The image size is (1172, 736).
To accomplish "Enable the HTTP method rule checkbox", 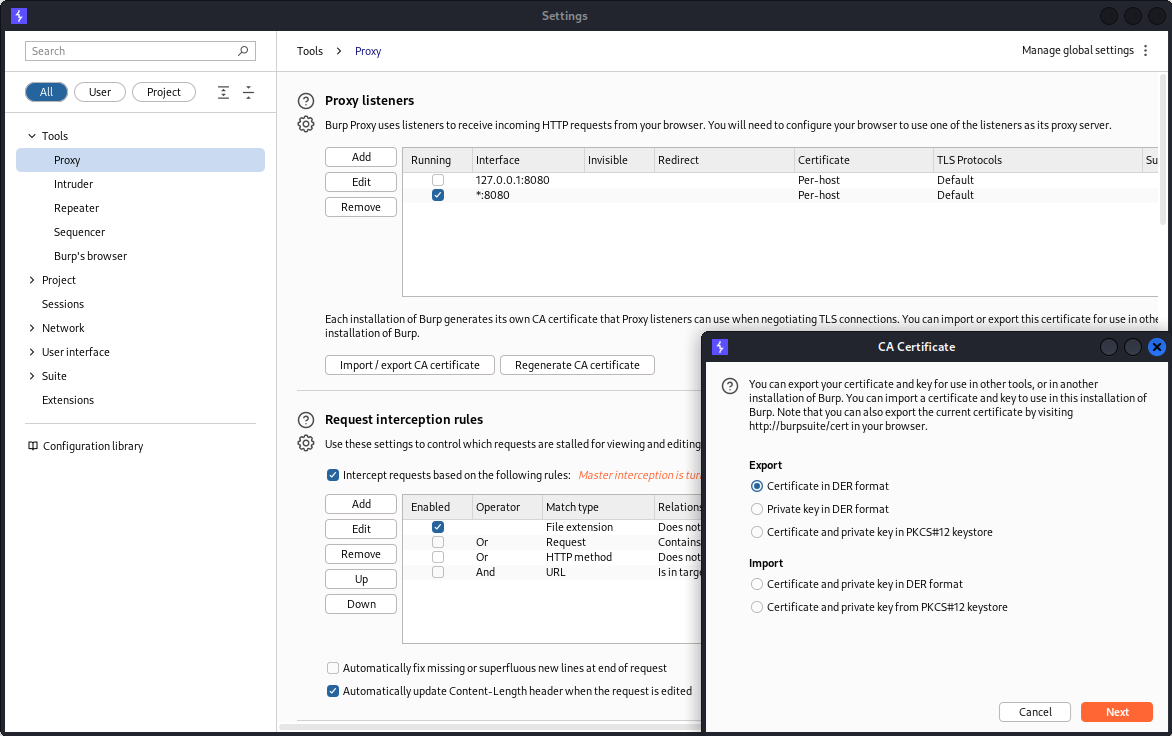I will point(438,557).
